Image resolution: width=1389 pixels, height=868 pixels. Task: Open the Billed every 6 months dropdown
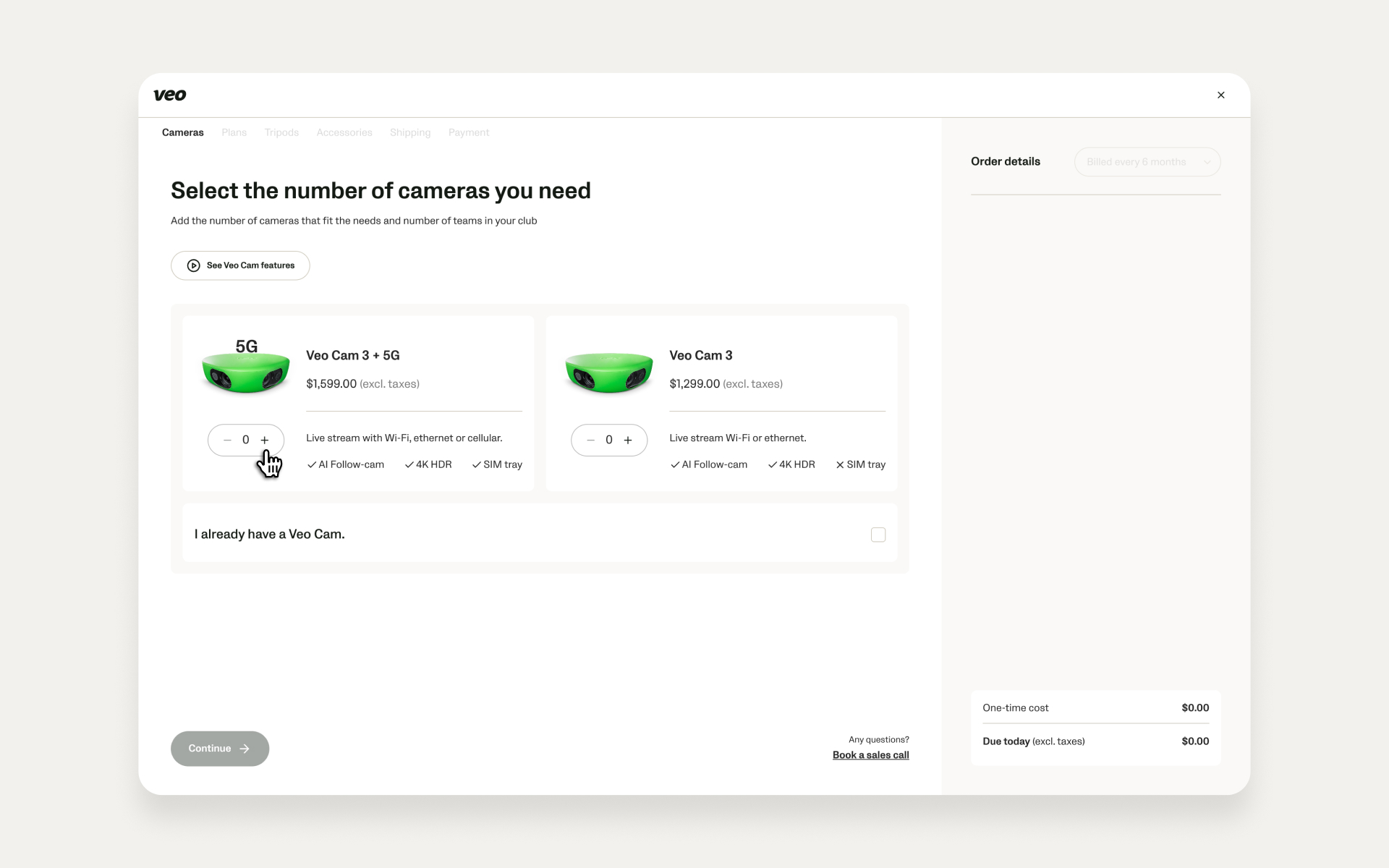coord(1147,162)
